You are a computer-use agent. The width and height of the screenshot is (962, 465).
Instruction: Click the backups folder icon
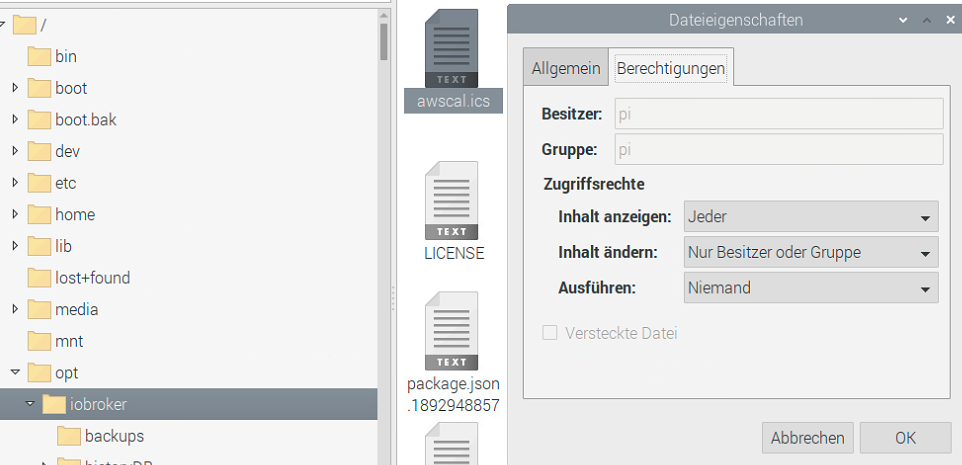[x=69, y=436]
